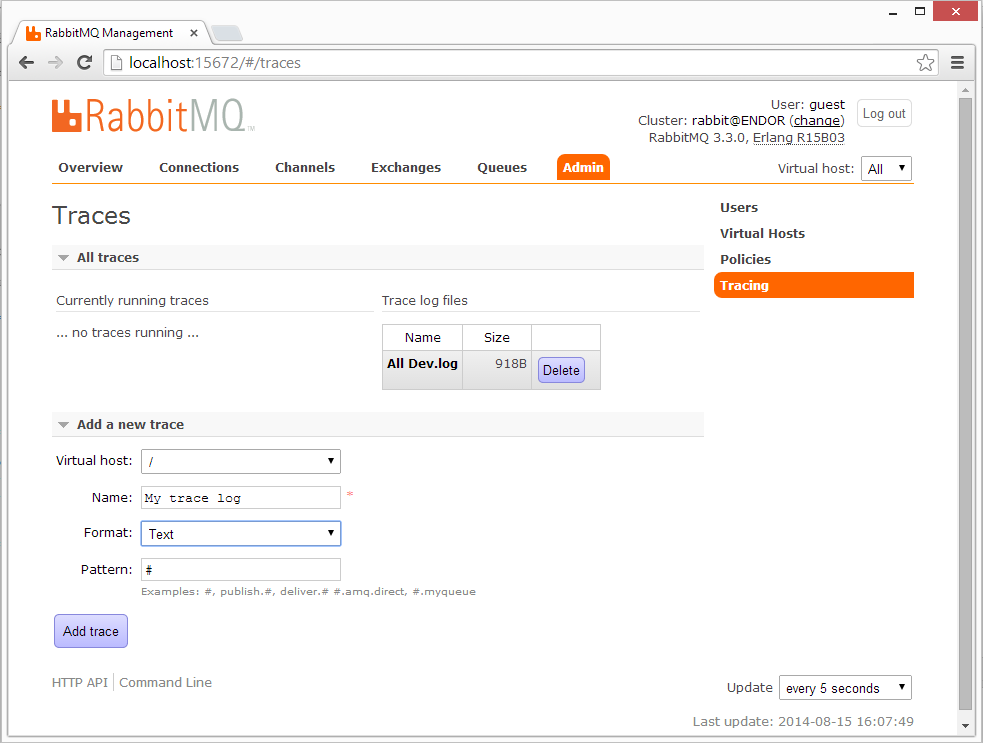The height and width of the screenshot is (743, 983).
Task: Open the Exchanges tab
Action: [406, 167]
